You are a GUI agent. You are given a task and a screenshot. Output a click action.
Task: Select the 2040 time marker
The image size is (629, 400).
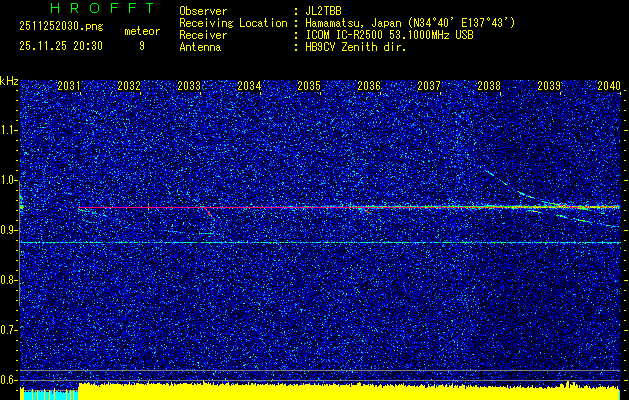(x=608, y=87)
